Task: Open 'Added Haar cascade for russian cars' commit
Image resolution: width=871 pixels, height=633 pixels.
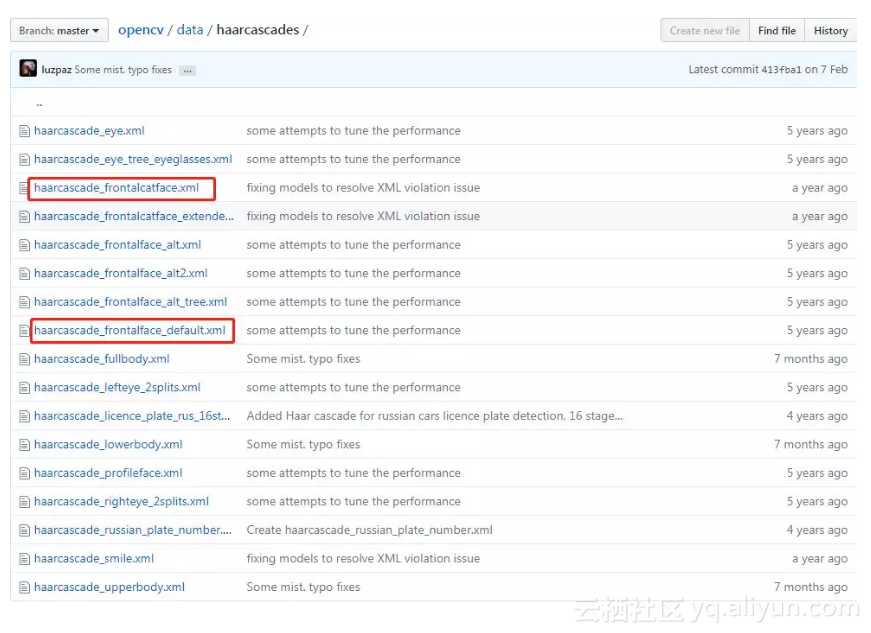Action: [435, 416]
